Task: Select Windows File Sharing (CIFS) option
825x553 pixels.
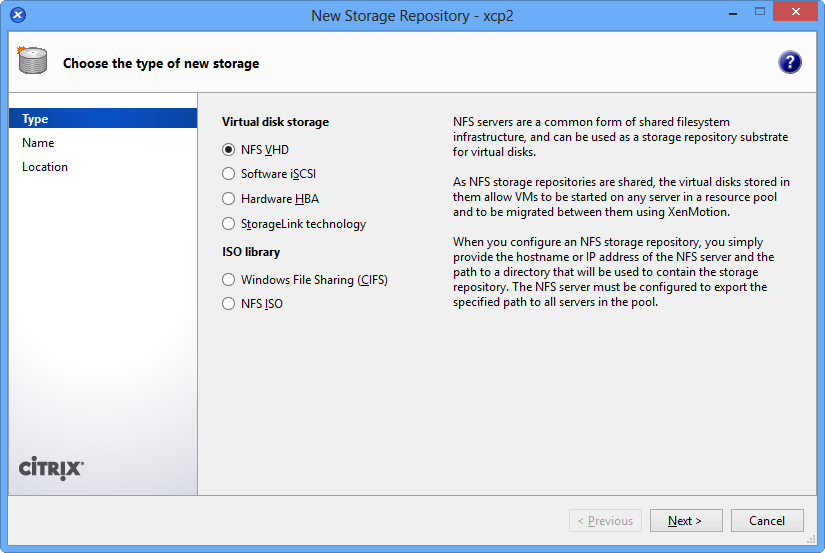Action: coord(229,280)
